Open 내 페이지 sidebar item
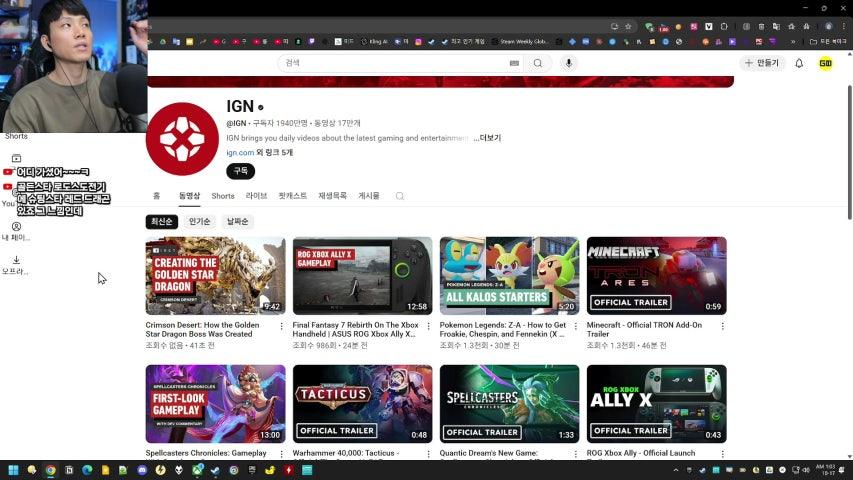This screenshot has height=480, width=853. coord(16,231)
